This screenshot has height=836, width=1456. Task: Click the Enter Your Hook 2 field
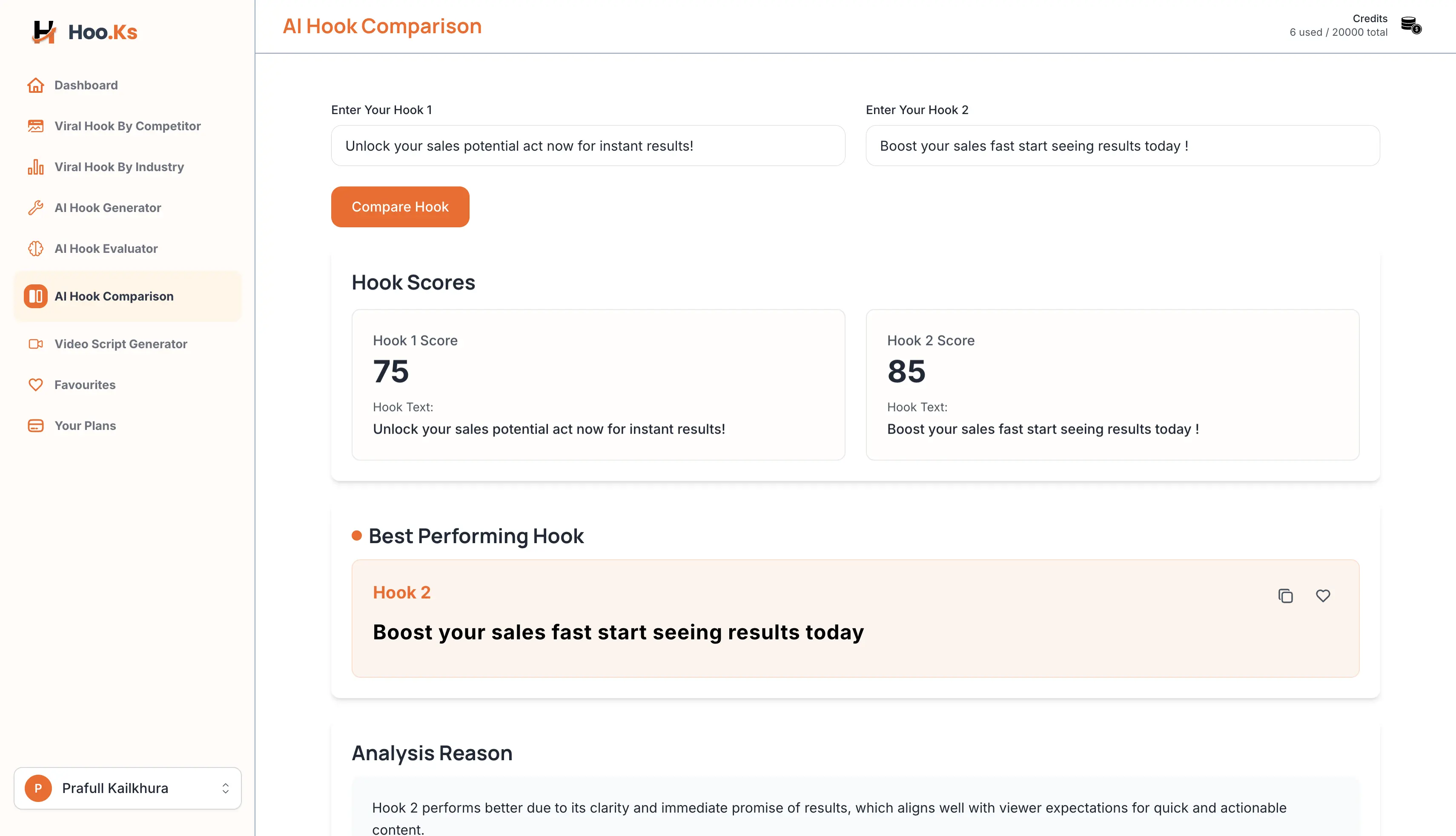[x=1122, y=146]
